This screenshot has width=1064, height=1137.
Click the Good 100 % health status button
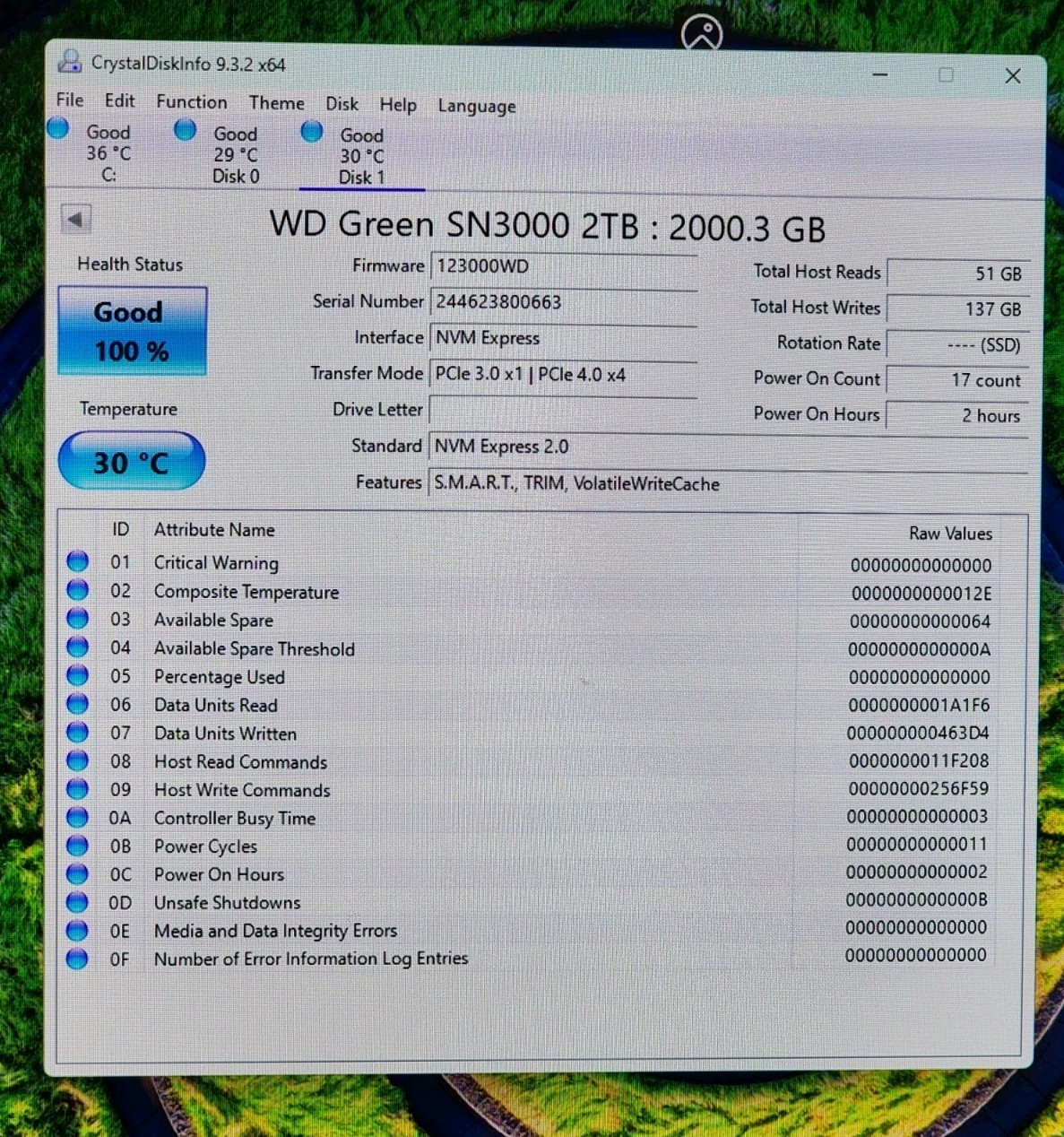click(133, 331)
